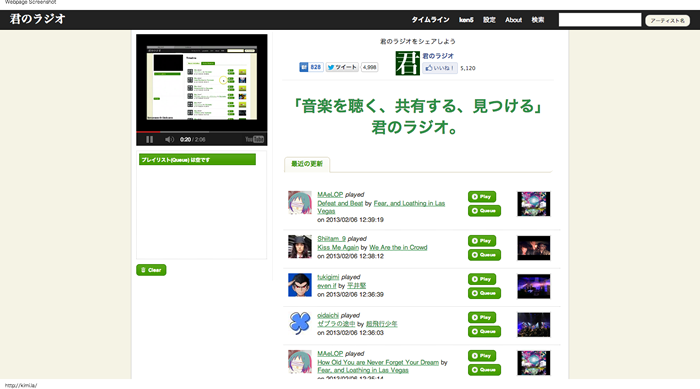The height and width of the screenshot is (389, 700).
Task: Switch to the 最近の更新 tab
Action: tap(307, 164)
